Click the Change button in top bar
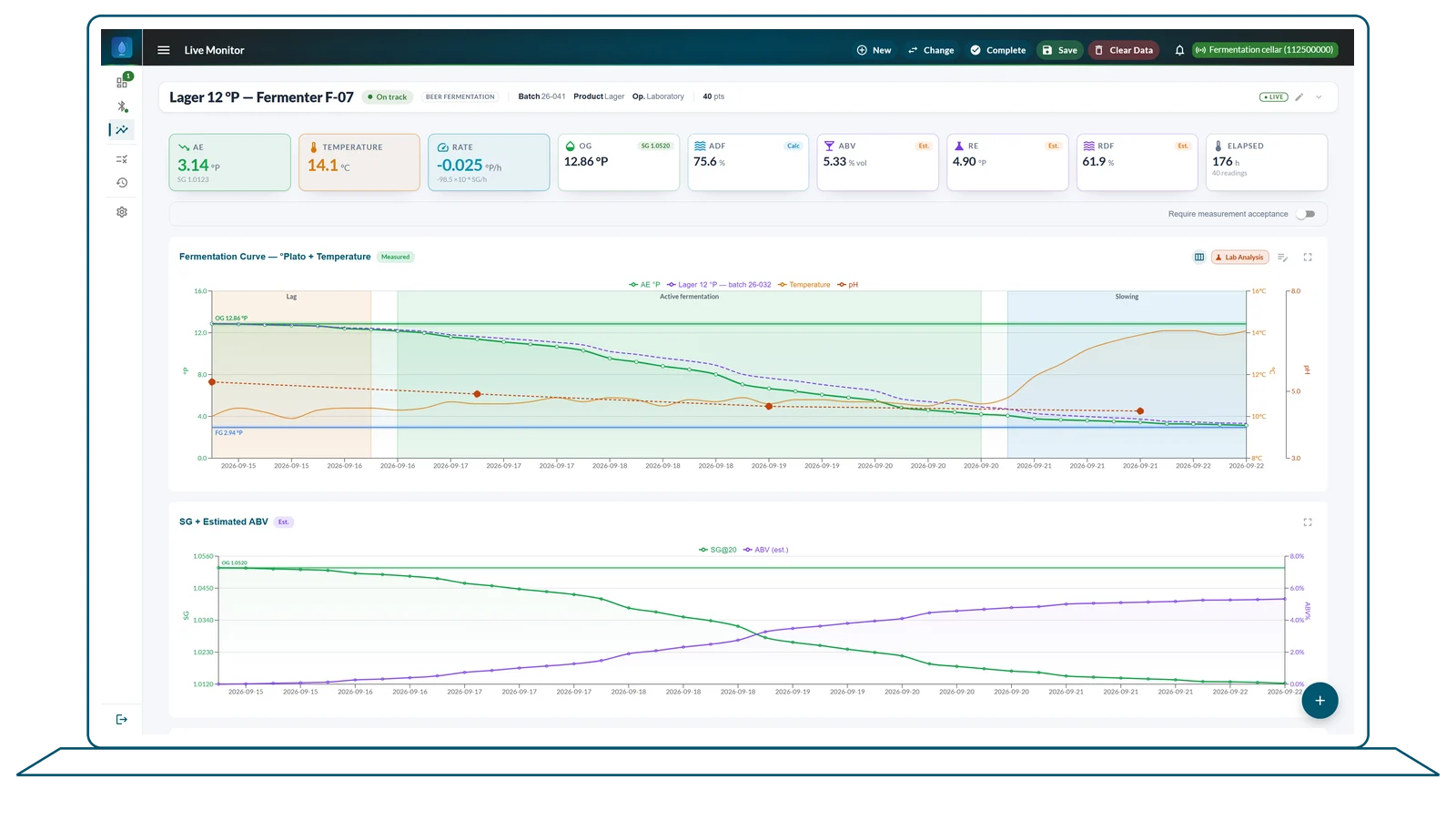The image size is (1456, 820). click(931, 50)
